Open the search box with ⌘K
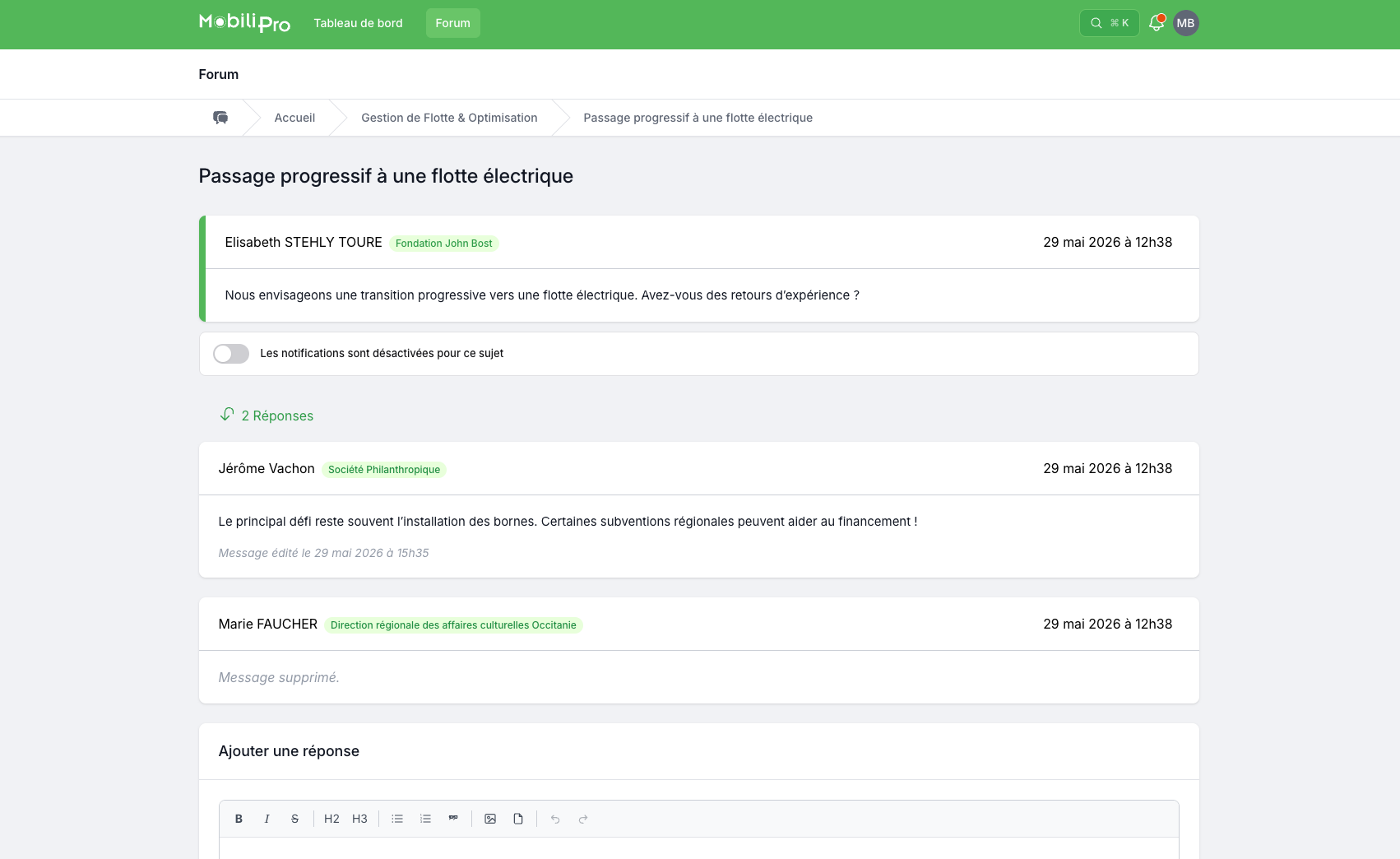 pyautogui.click(x=1109, y=23)
